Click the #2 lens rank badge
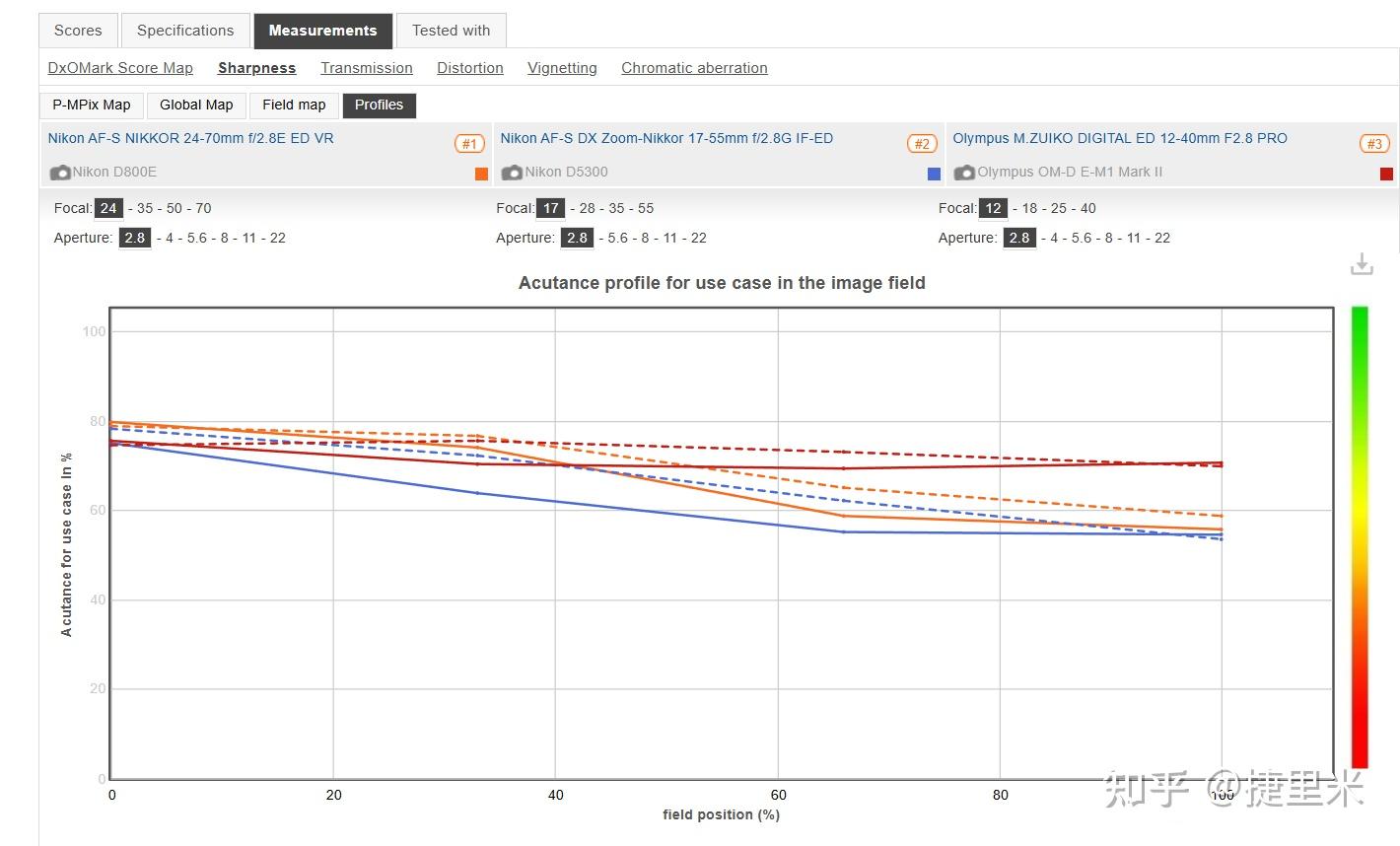 click(922, 144)
